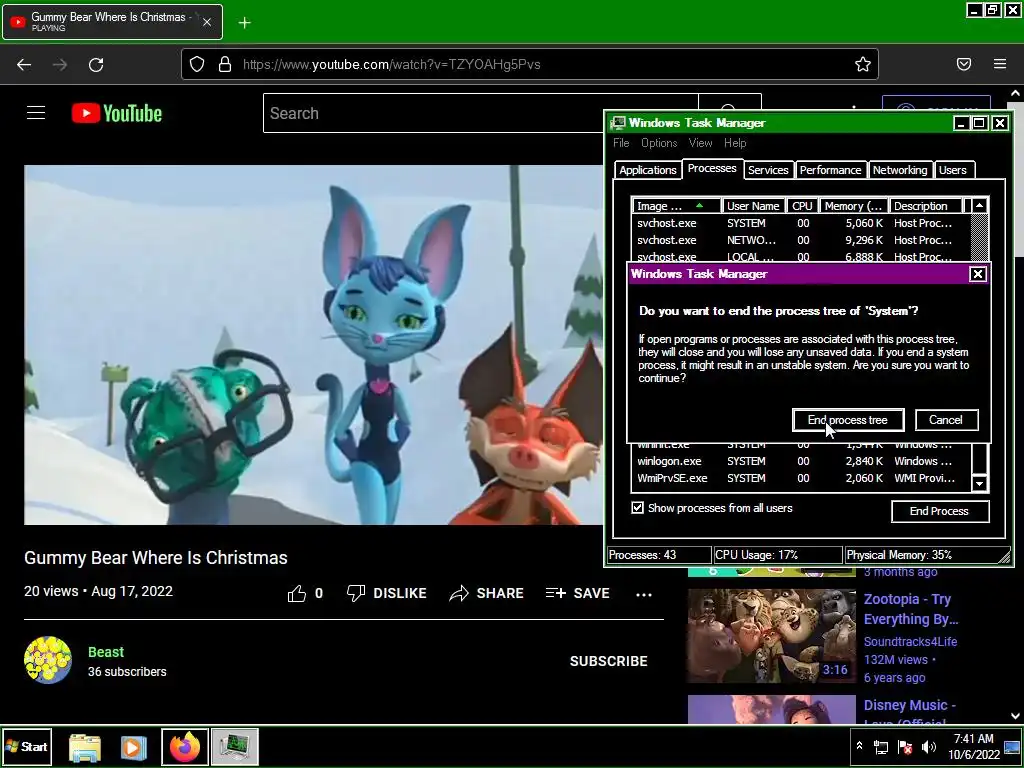
Task: View site security via padlock icon
Action: 225,64
